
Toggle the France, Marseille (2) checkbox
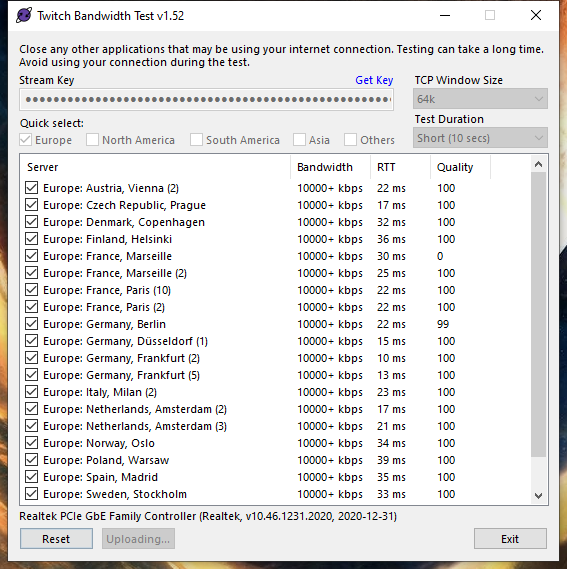tap(32, 273)
